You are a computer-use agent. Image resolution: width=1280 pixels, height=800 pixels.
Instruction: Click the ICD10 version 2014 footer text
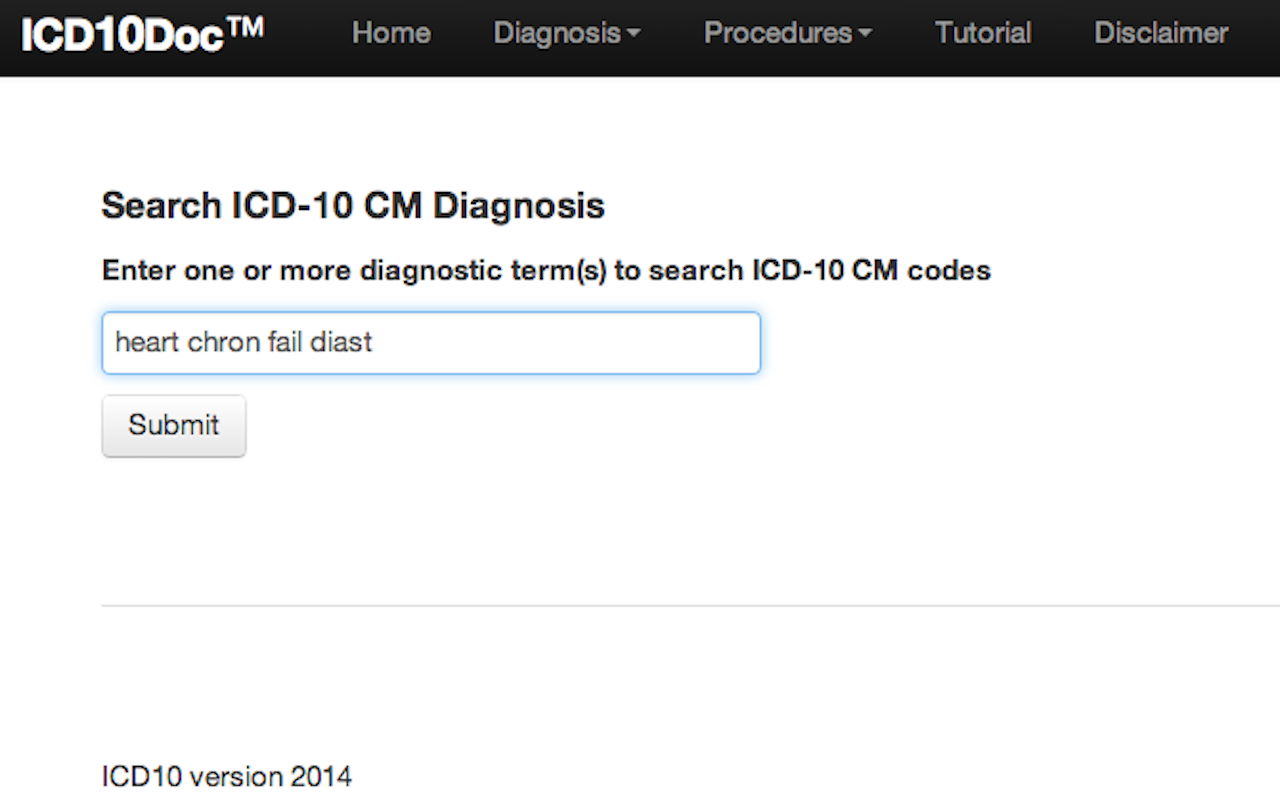pyautogui.click(x=226, y=776)
